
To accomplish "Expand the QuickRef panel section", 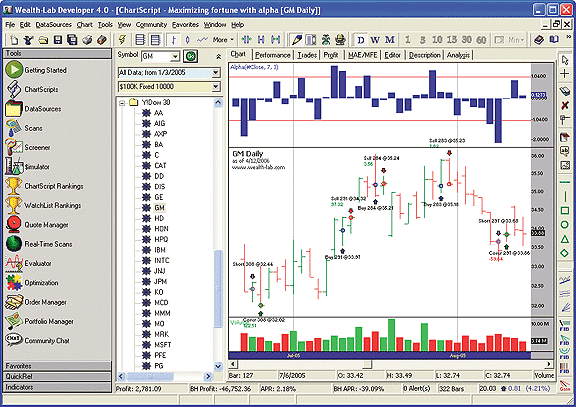I will 57,377.
